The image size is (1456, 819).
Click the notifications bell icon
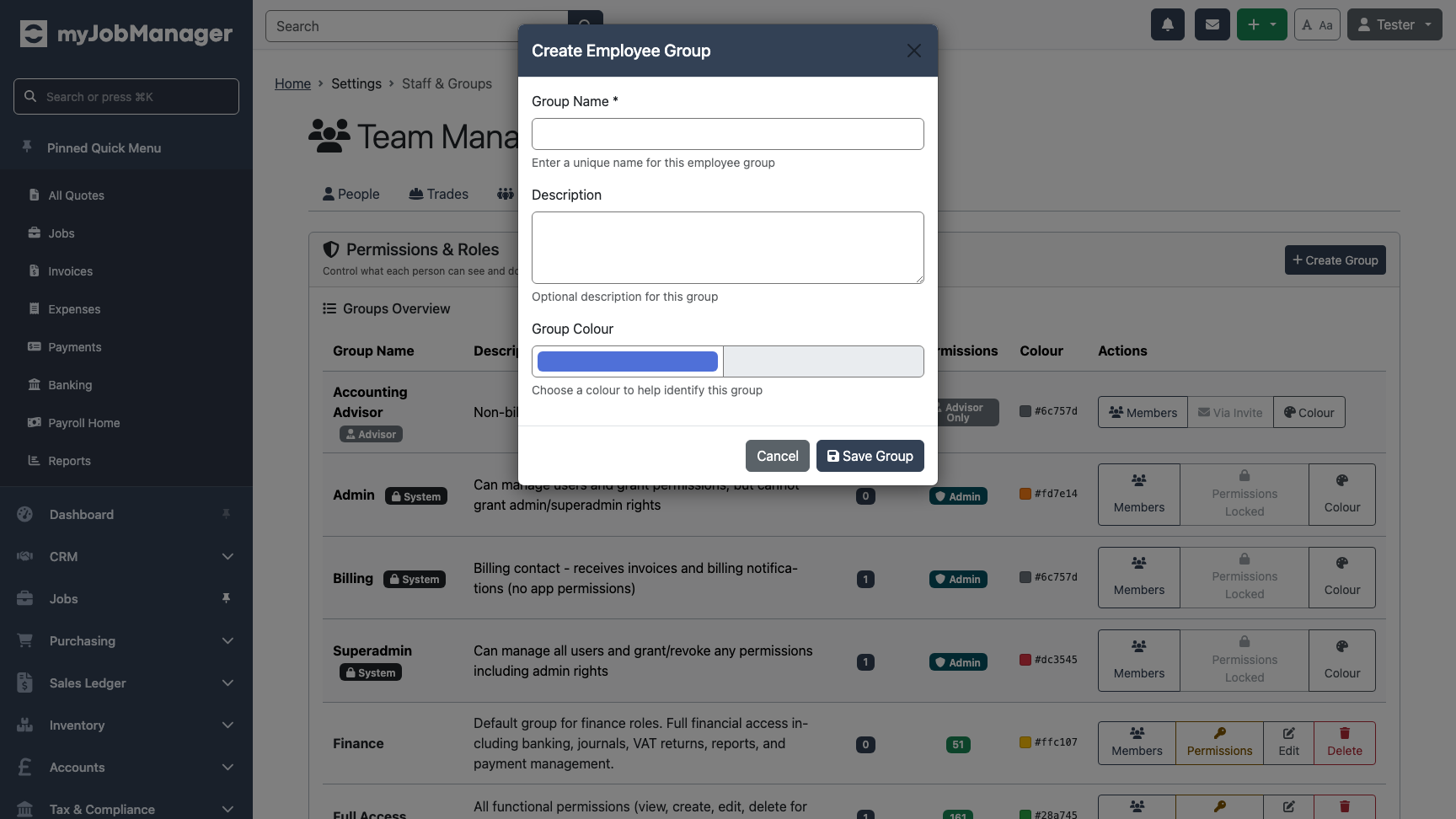1168,24
